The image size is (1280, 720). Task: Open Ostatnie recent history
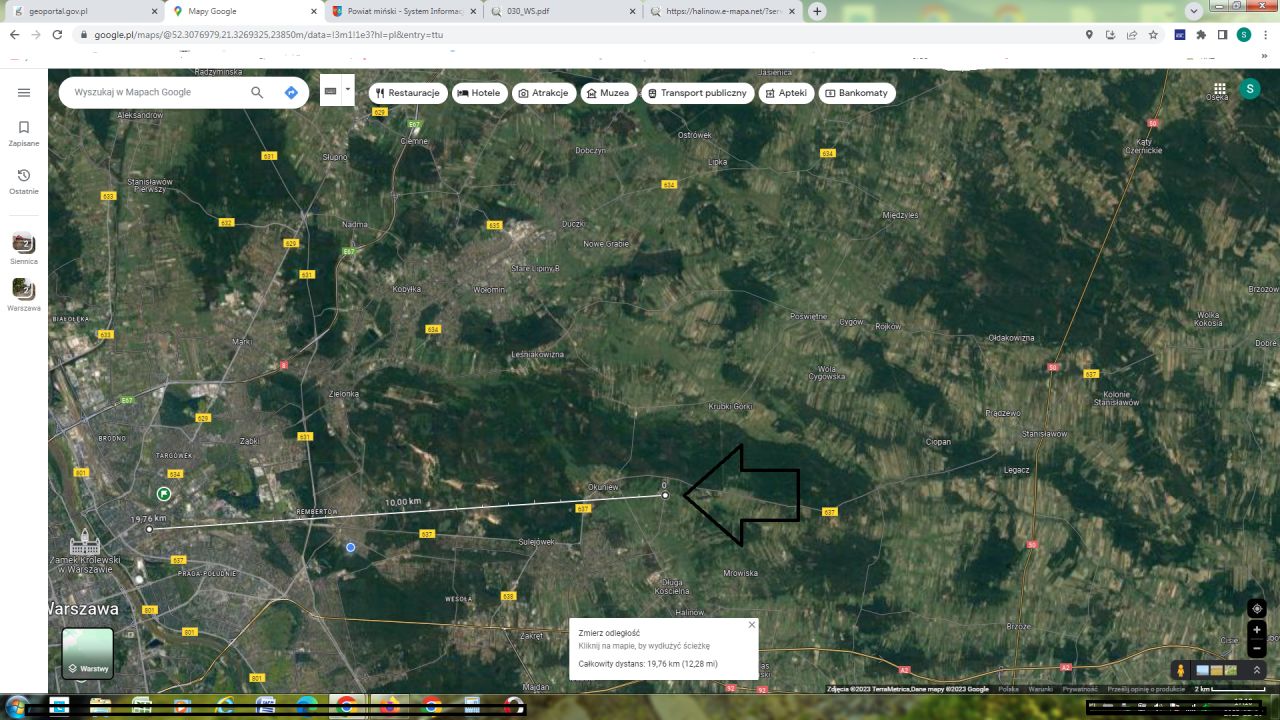point(24,181)
